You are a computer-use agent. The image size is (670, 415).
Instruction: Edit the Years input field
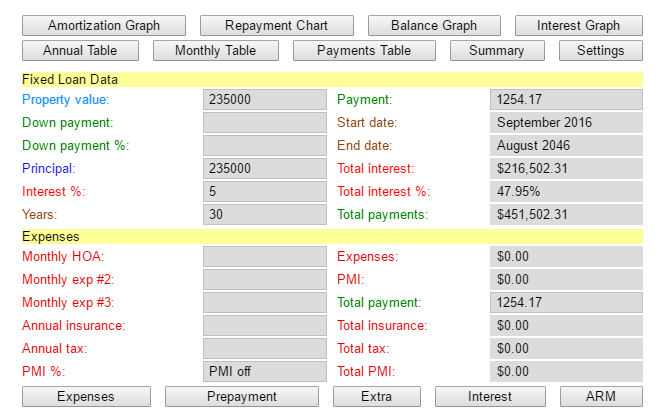264,214
